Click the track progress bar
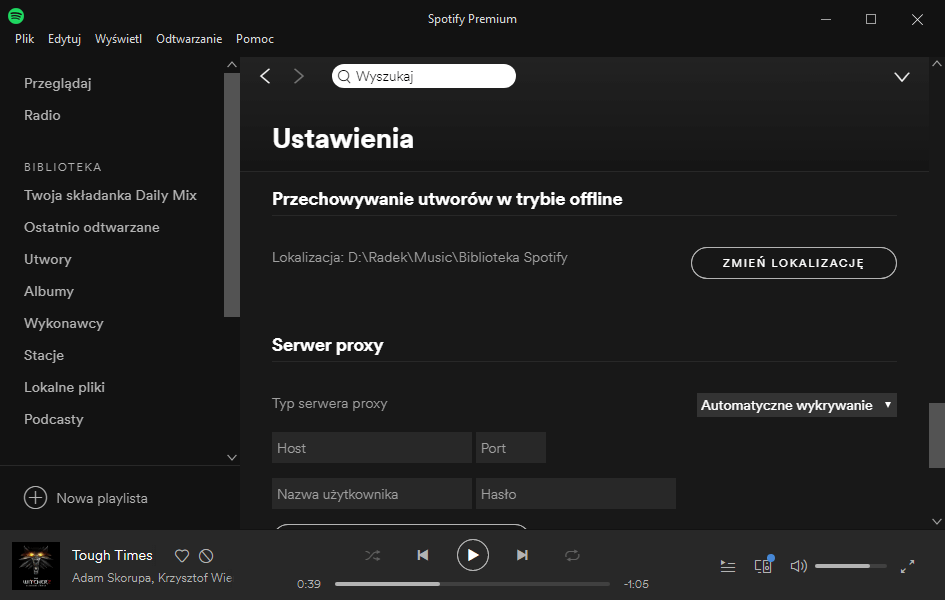The height and width of the screenshot is (600, 945). [472, 584]
